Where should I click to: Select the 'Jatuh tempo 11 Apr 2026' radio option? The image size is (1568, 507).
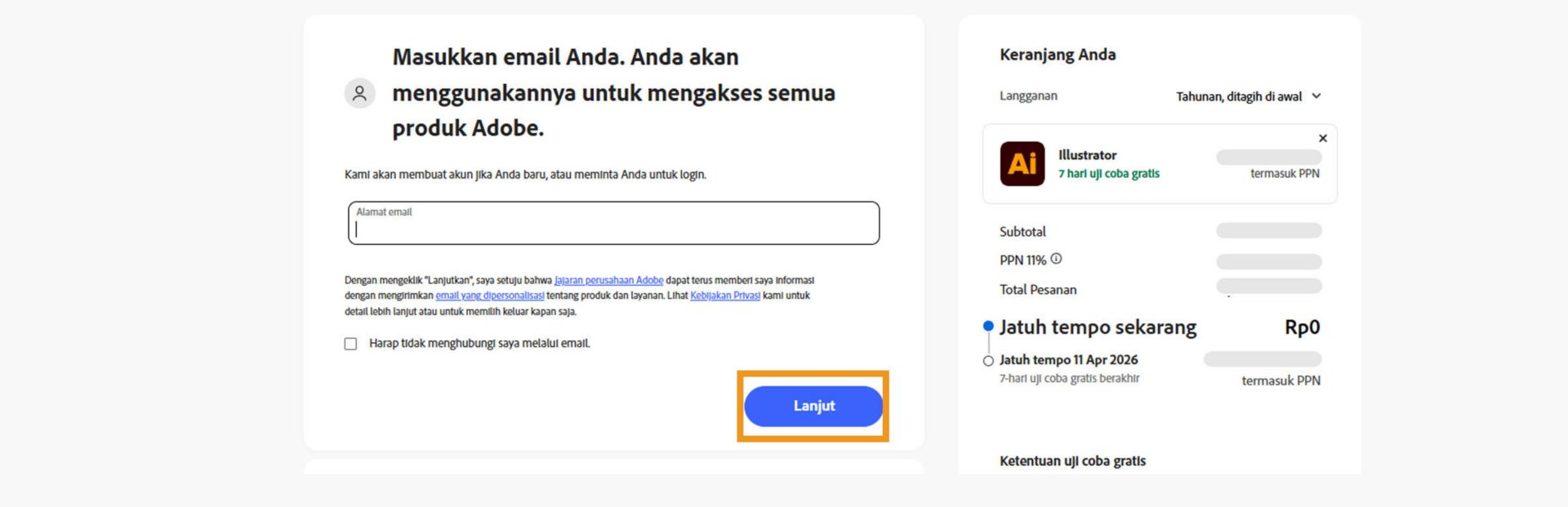(987, 360)
